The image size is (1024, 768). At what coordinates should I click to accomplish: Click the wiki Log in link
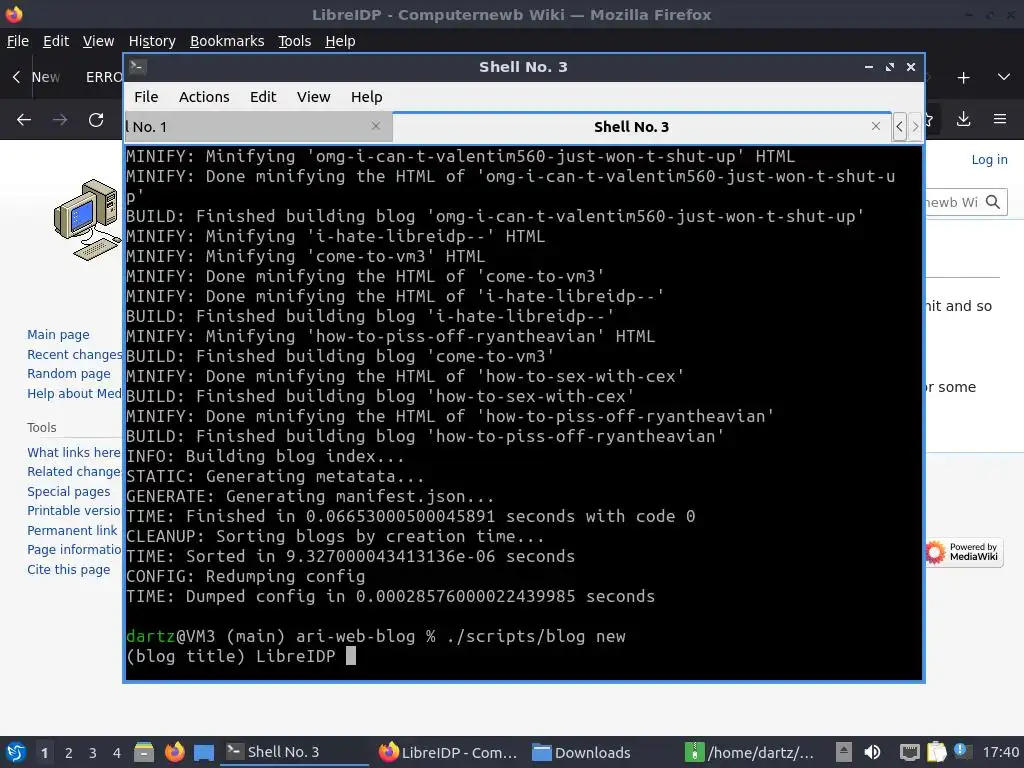coord(989,159)
